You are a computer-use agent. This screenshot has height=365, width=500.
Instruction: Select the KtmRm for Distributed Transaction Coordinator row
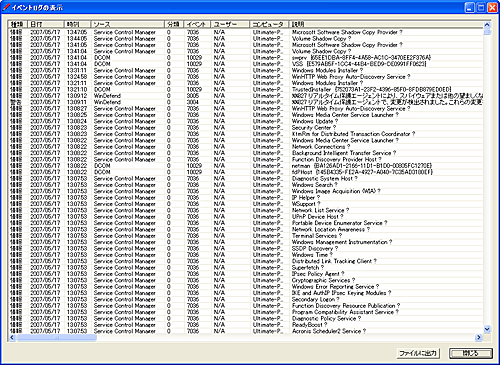(x=246, y=134)
